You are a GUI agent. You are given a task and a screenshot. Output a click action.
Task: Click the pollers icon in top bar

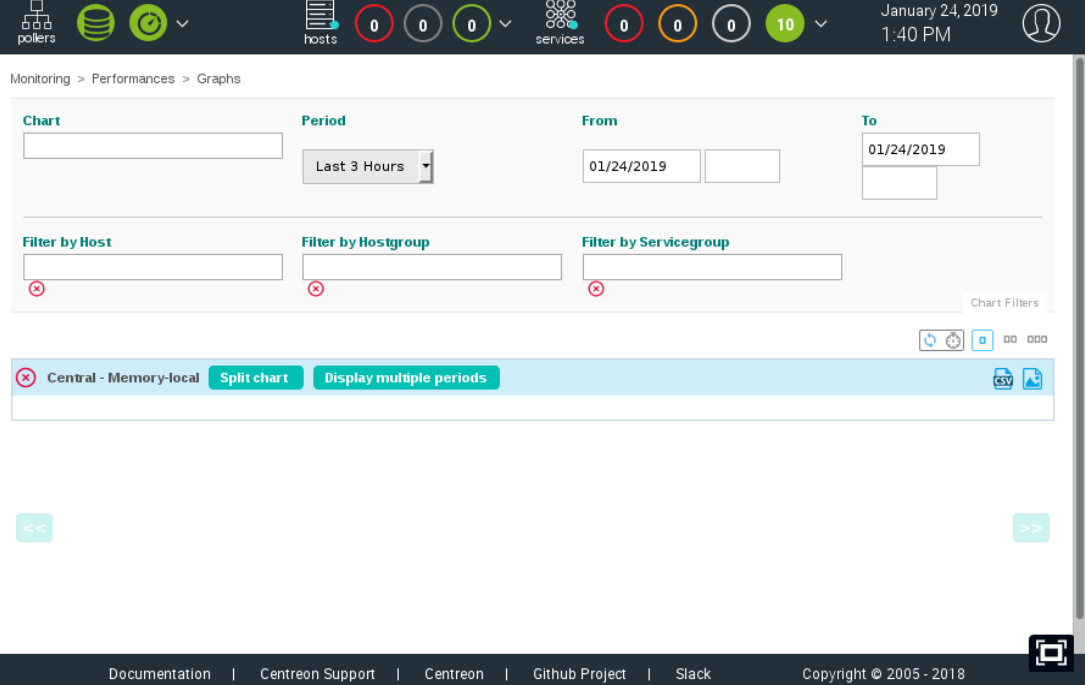tap(36, 23)
